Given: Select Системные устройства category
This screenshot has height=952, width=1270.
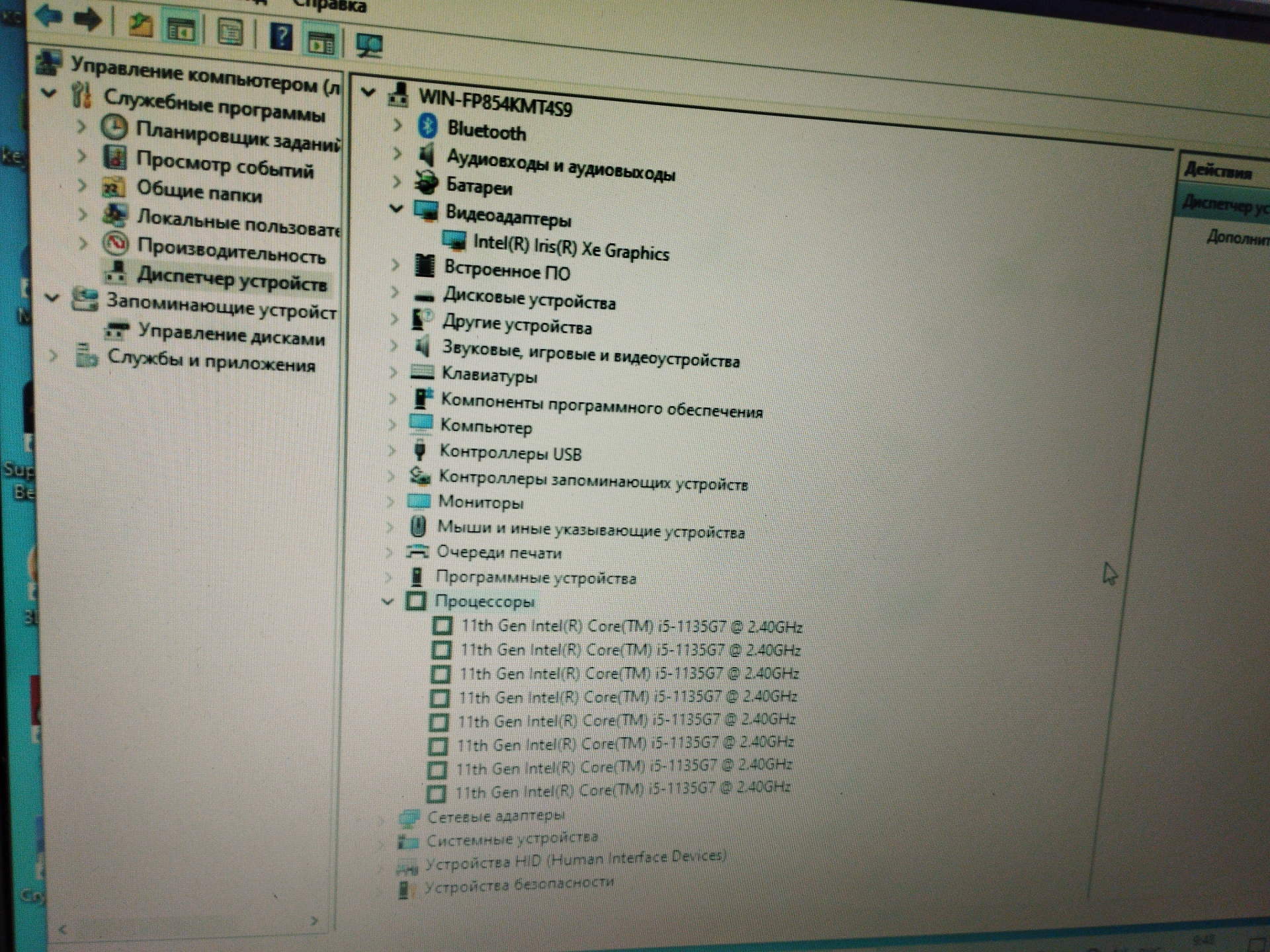Looking at the screenshot, I should point(512,839).
